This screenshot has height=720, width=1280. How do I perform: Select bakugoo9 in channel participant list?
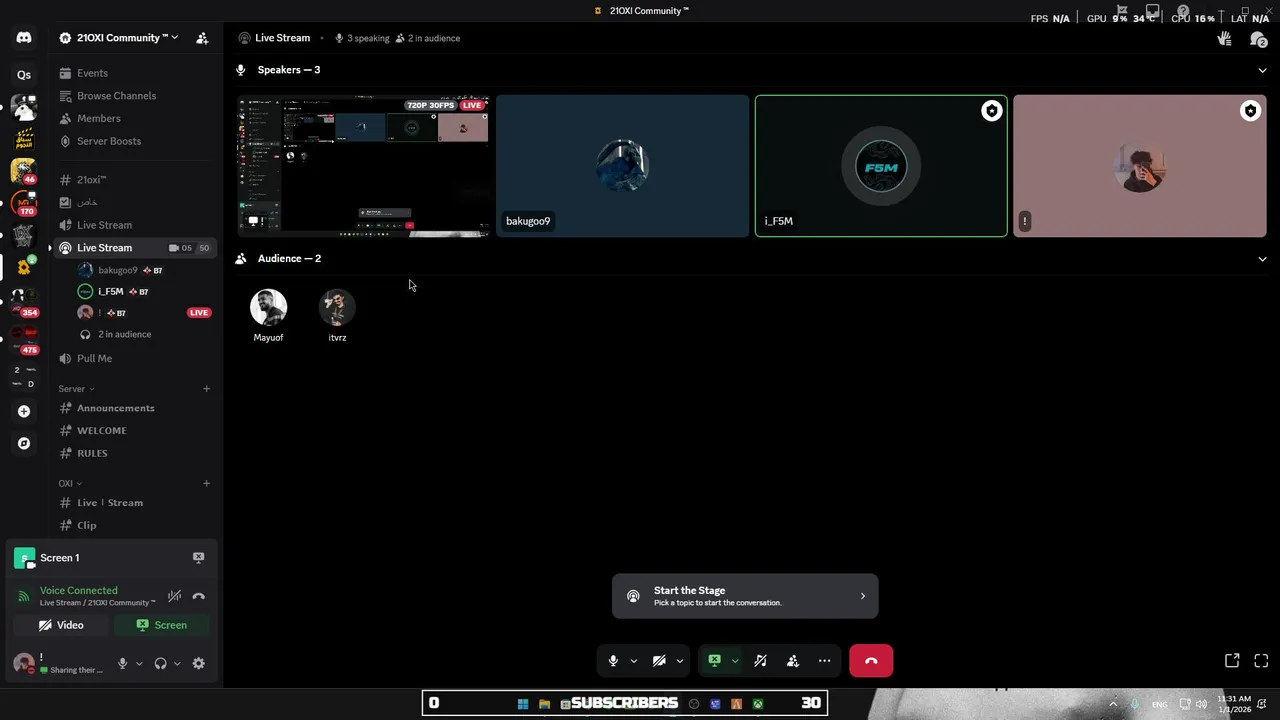(x=145, y=270)
